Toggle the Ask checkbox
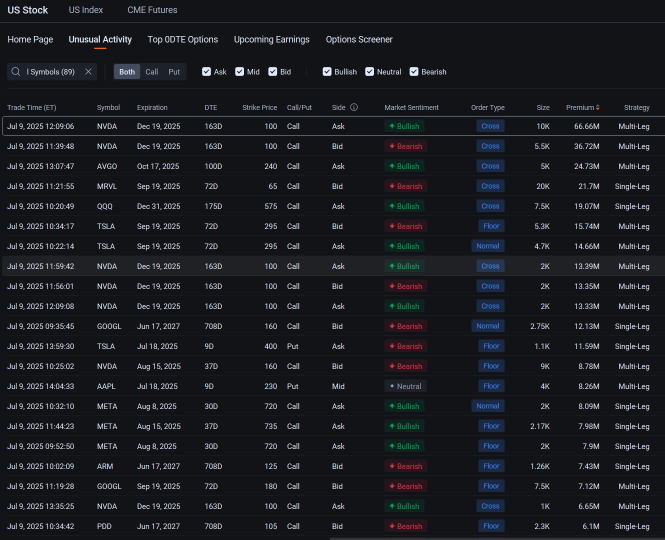The image size is (665, 540). click(x=207, y=72)
